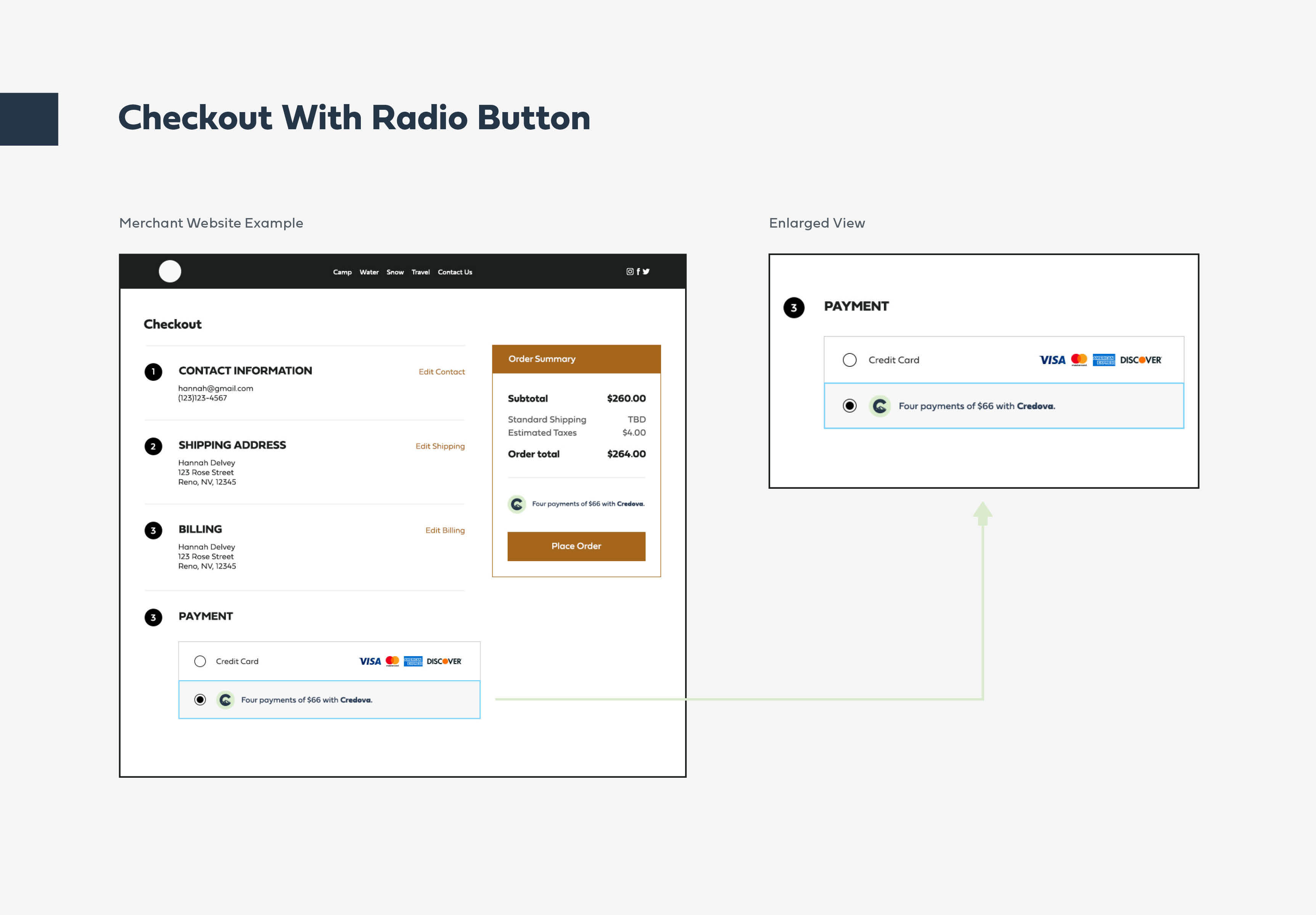Click Mastercard logo in merchant Credit Card row
This screenshot has height=915, width=1316.
pos(393,661)
